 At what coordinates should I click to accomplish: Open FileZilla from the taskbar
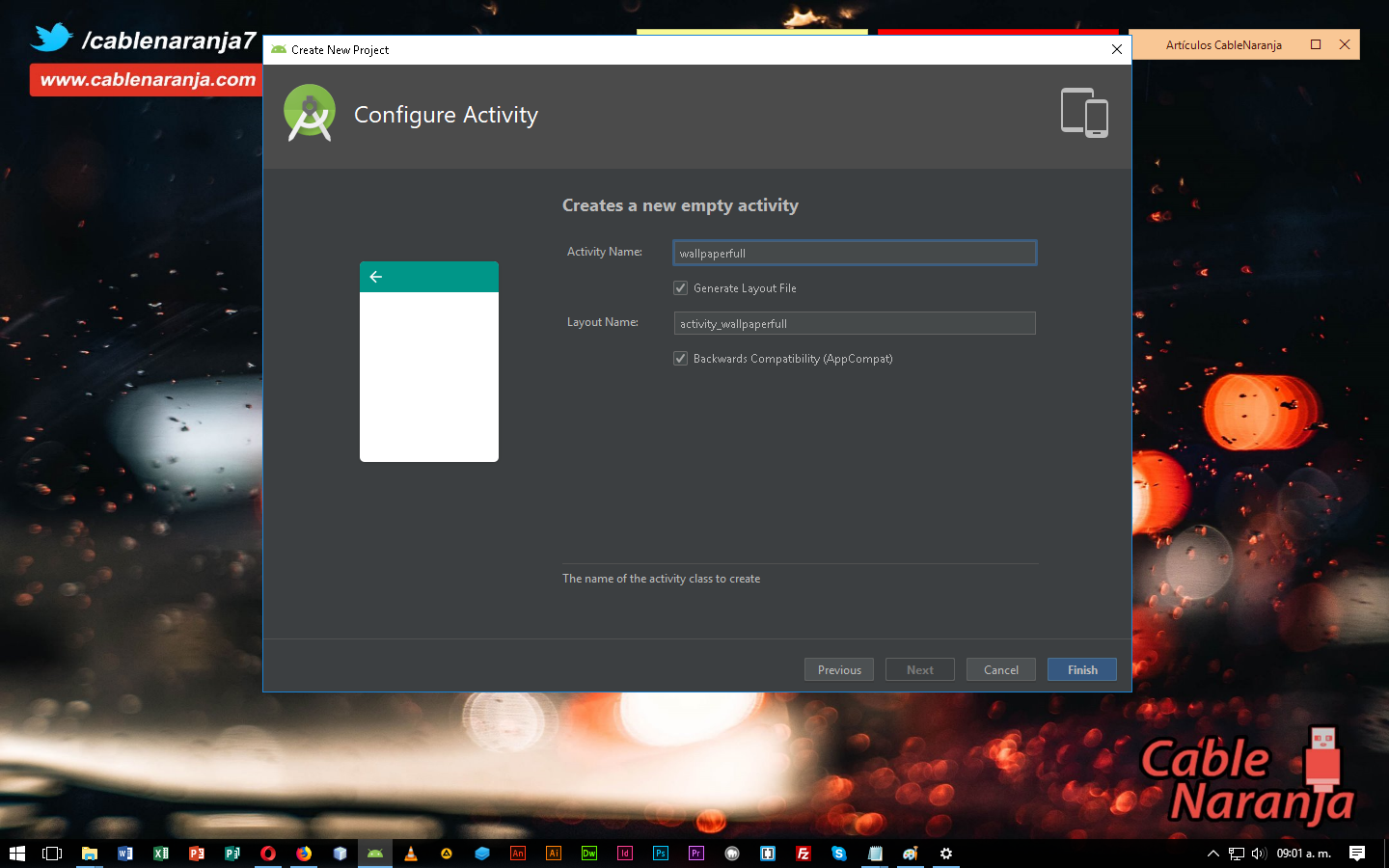(803, 854)
